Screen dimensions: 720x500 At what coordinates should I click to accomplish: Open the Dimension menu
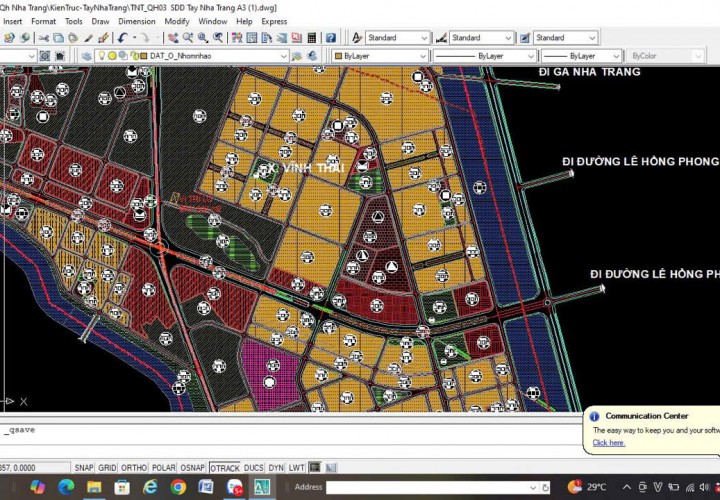click(137, 21)
